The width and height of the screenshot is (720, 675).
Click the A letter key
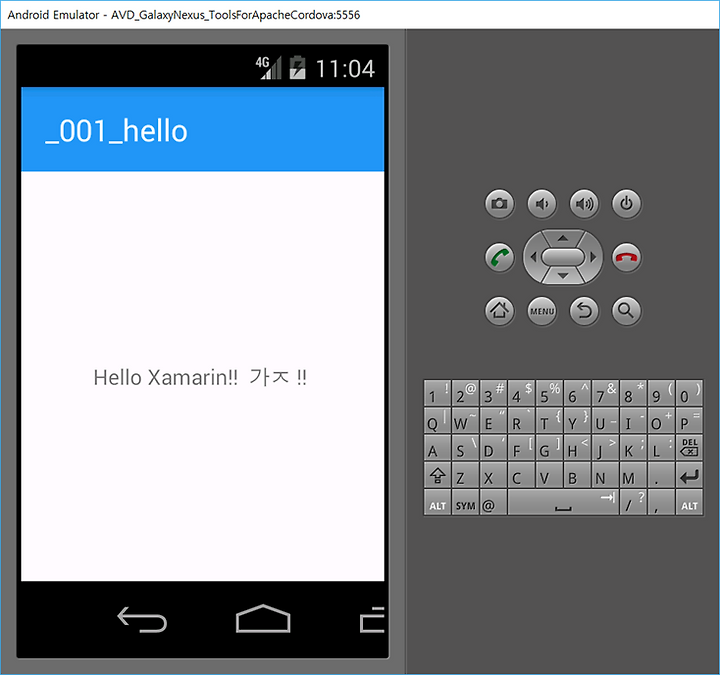pyautogui.click(x=438, y=447)
